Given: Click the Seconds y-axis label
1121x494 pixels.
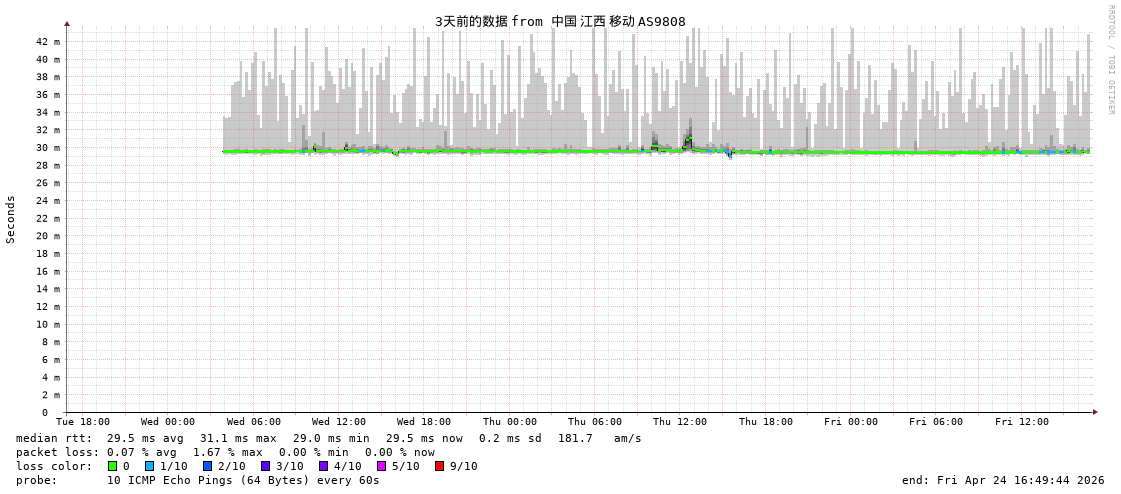Looking at the screenshot, I should 11,219.
